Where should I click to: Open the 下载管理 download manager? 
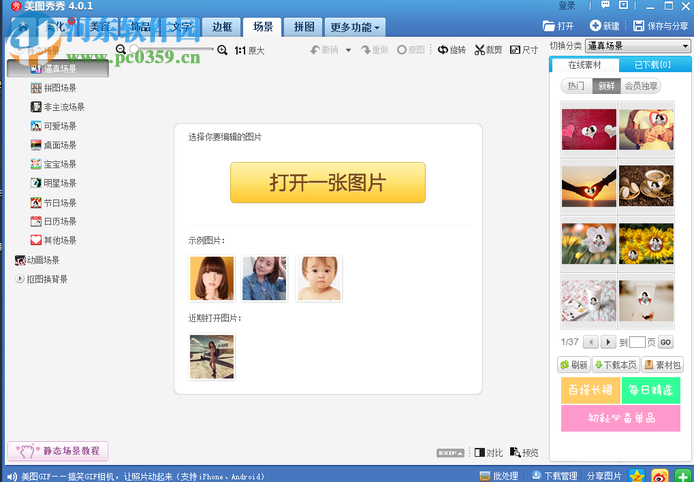click(x=555, y=476)
